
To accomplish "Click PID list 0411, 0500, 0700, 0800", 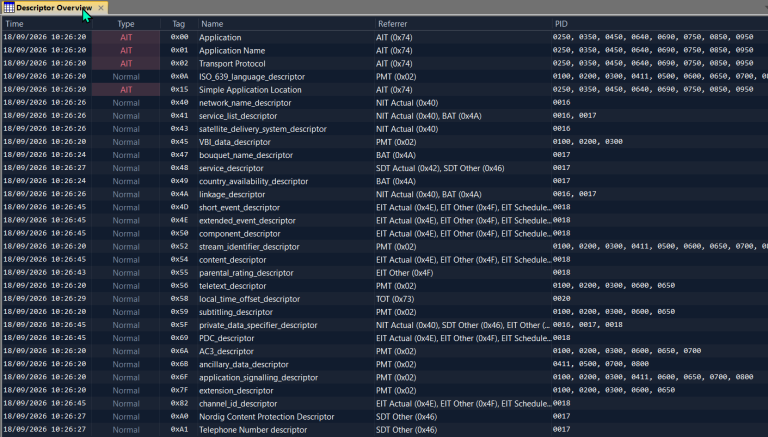I will pos(600,364).
